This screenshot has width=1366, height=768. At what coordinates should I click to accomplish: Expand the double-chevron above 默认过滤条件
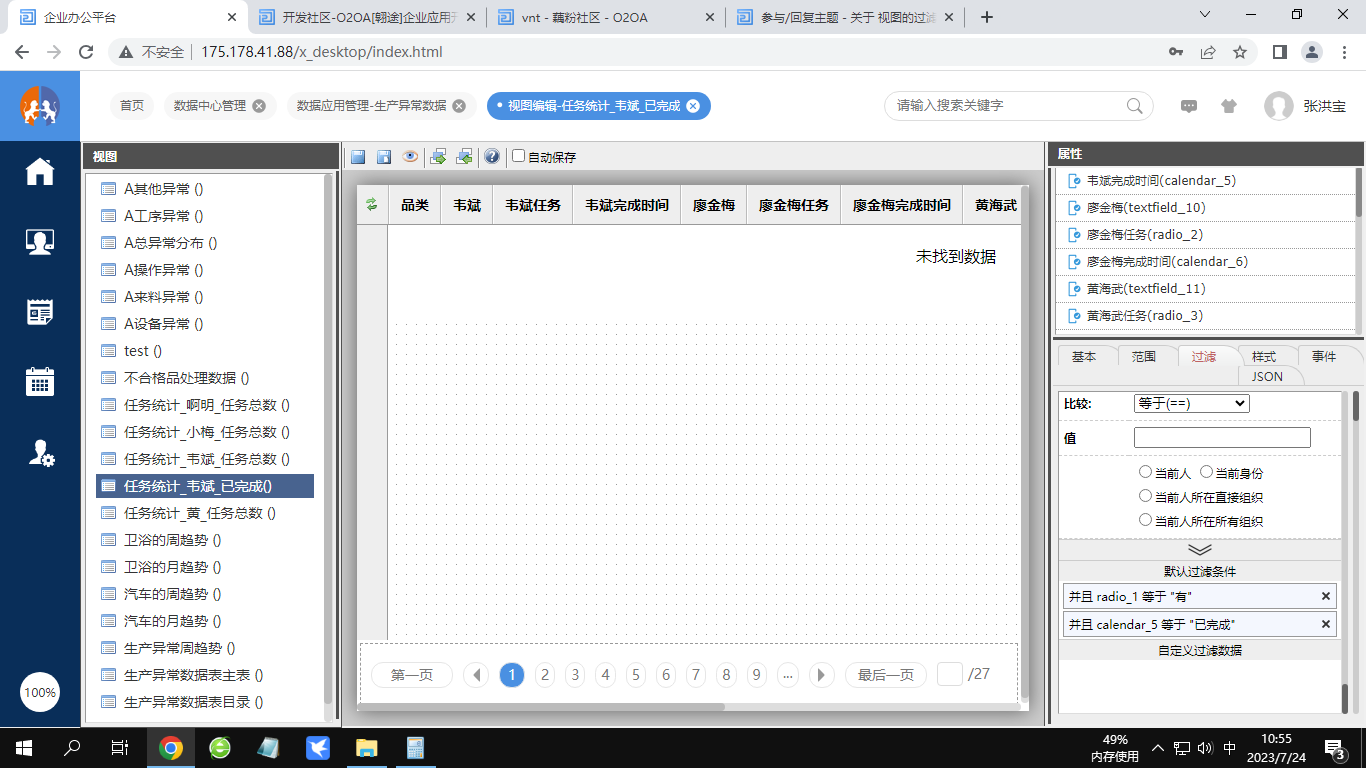1199,548
